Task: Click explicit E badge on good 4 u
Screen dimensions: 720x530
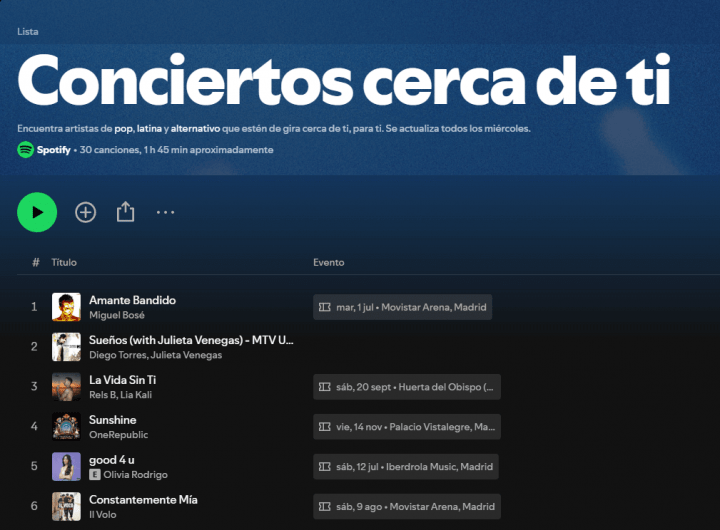Action: click(95, 475)
